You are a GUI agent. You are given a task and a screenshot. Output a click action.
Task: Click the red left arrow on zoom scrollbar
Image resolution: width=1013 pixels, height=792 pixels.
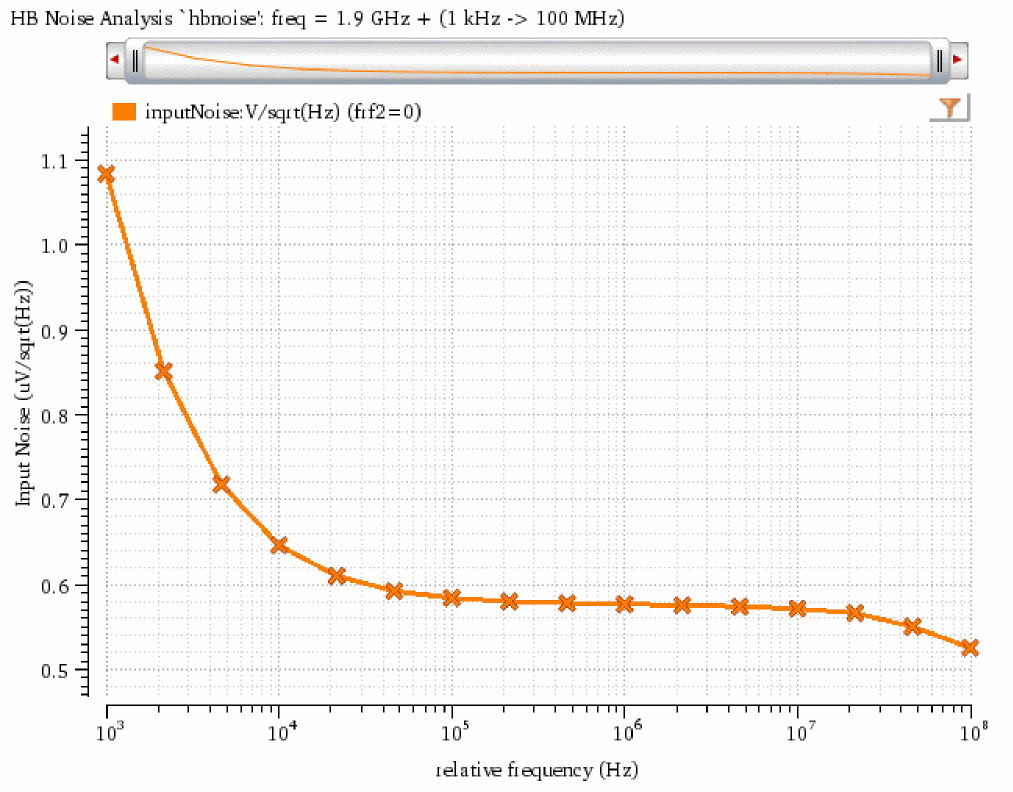115,60
